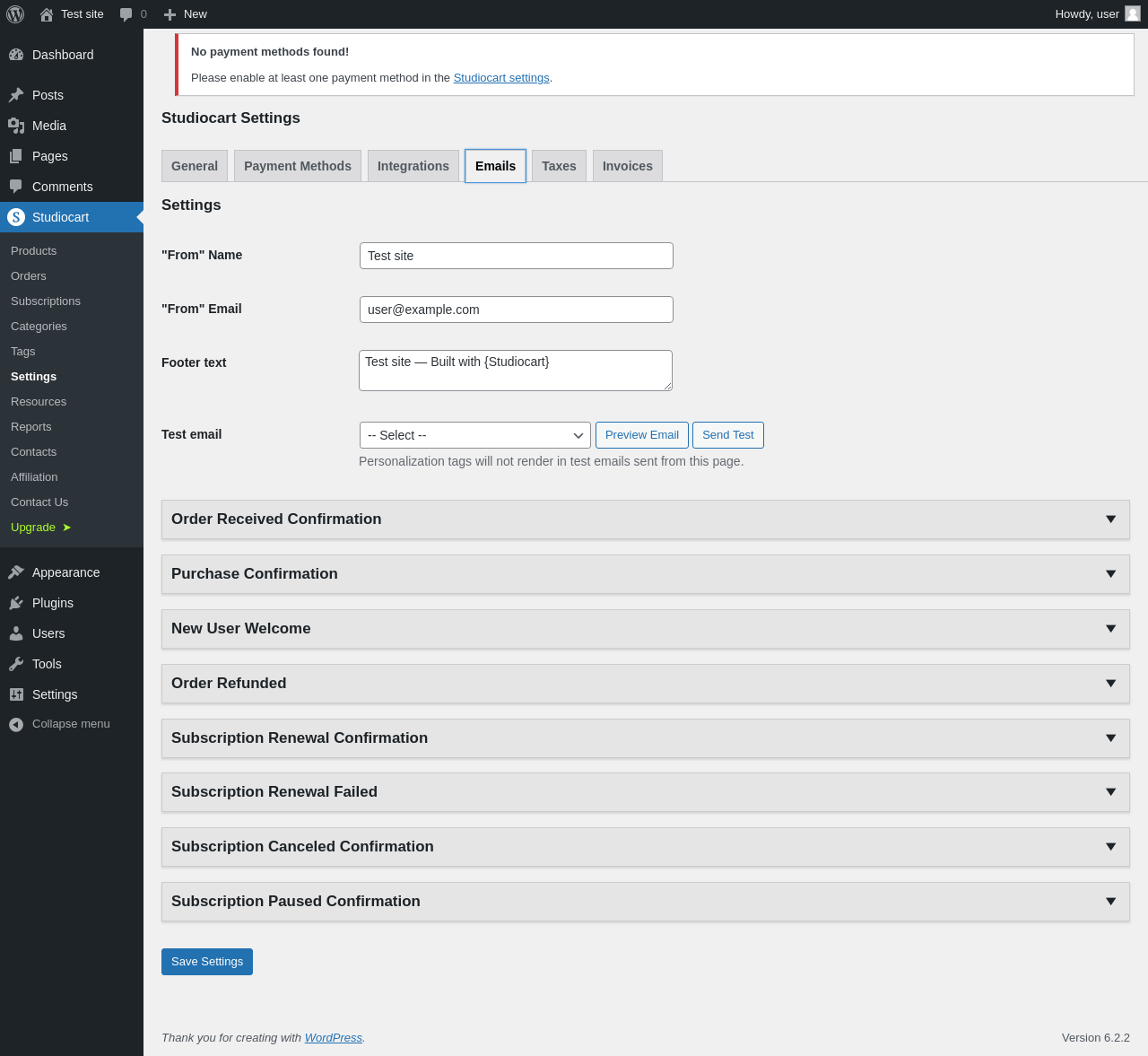Expand Subscription Paused Confirmation section
Screen dimensions: 1148x1056
pos(646,902)
